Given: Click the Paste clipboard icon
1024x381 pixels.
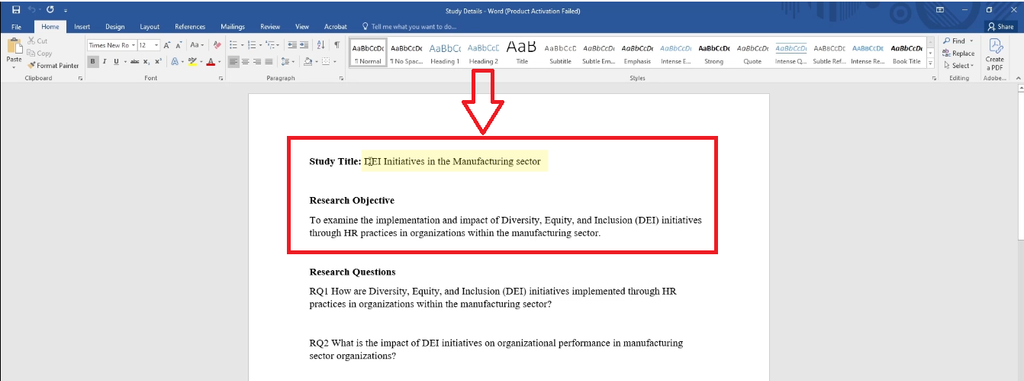Looking at the screenshot, I should 14,46.
